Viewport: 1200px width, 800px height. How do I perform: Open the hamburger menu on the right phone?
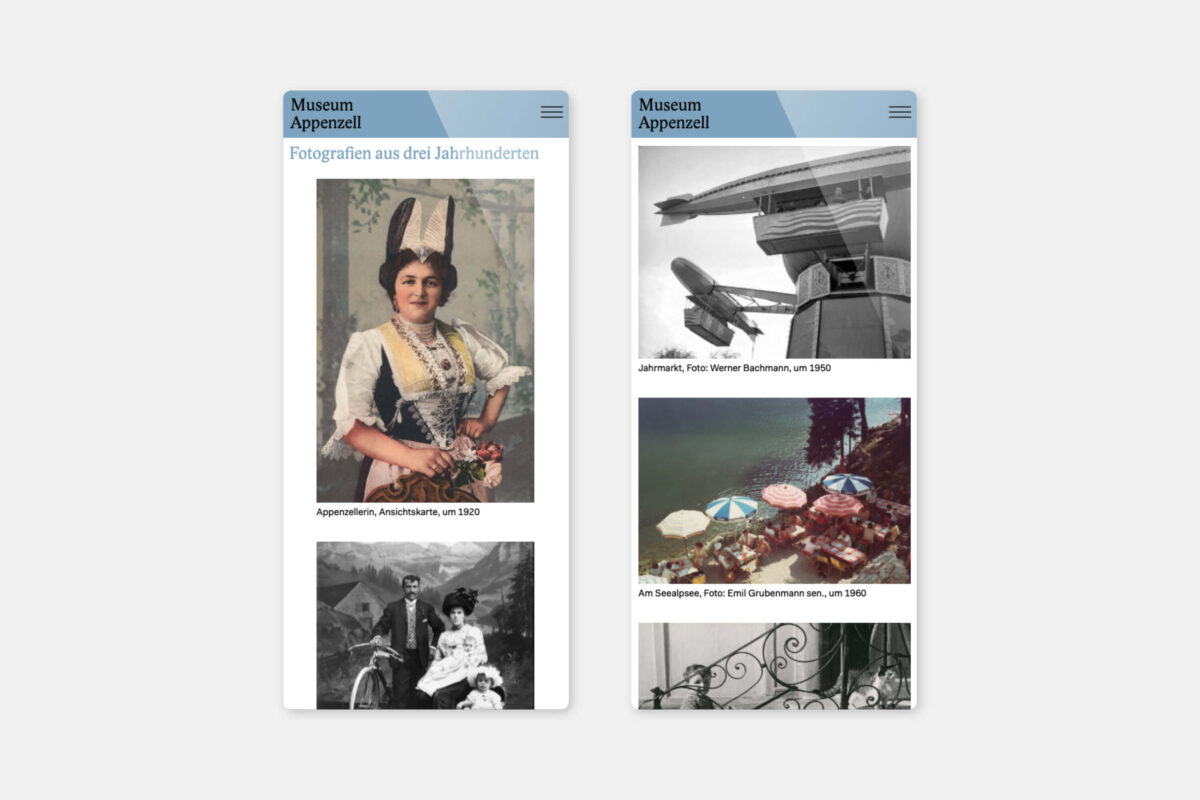[x=900, y=112]
